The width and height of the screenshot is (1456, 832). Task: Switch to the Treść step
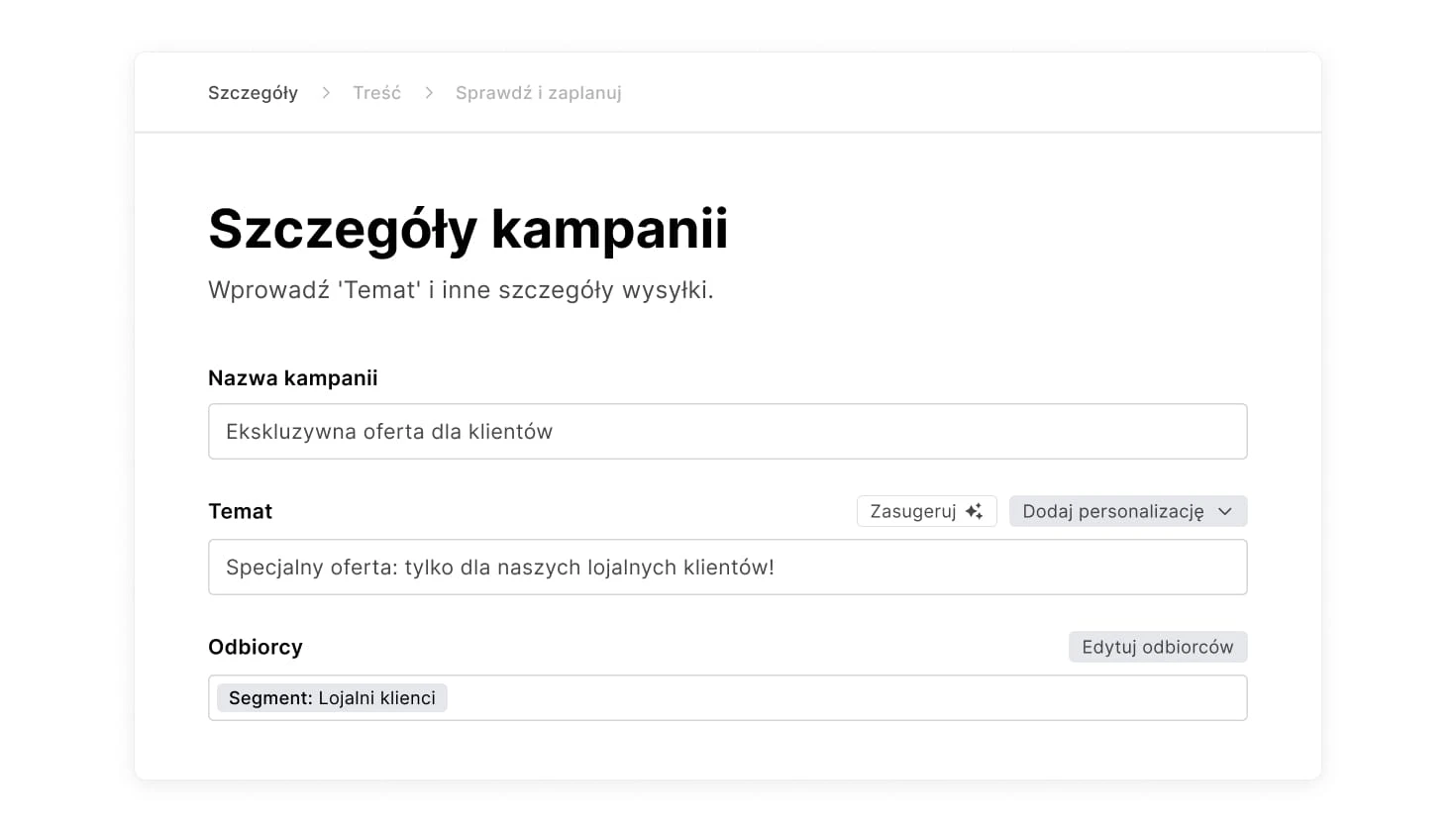click(376, 93)
